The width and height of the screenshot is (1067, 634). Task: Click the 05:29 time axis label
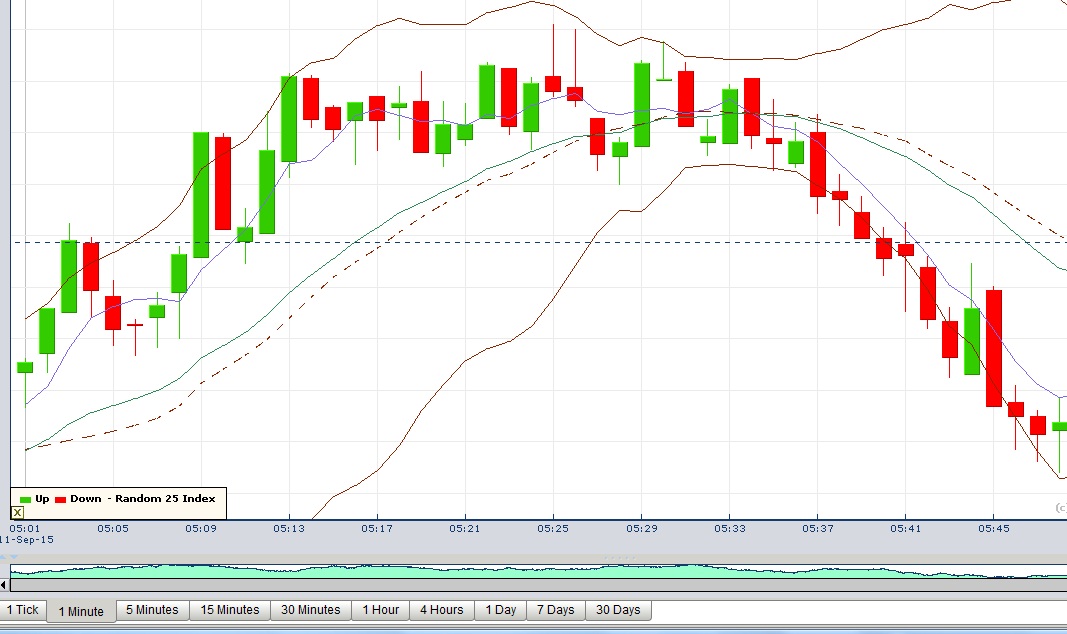point(642,528)
